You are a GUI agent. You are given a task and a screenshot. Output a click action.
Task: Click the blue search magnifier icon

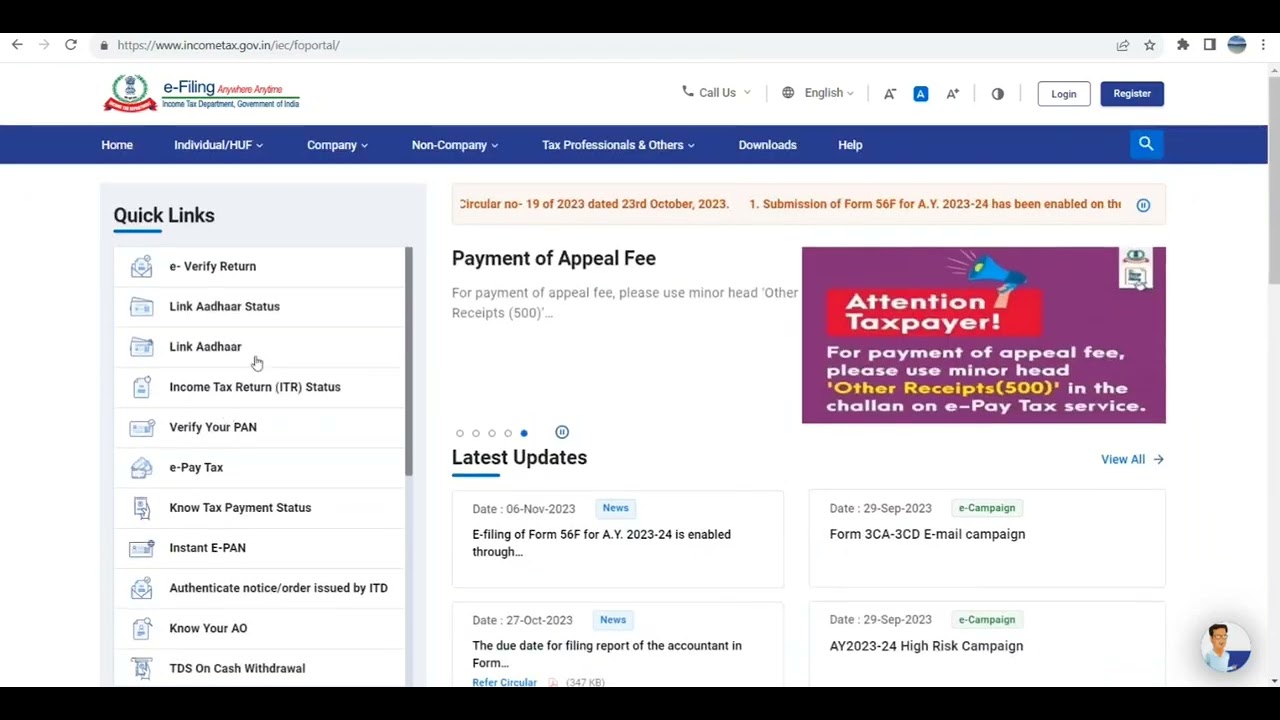pyautogui.click(x=1146, y=144)
